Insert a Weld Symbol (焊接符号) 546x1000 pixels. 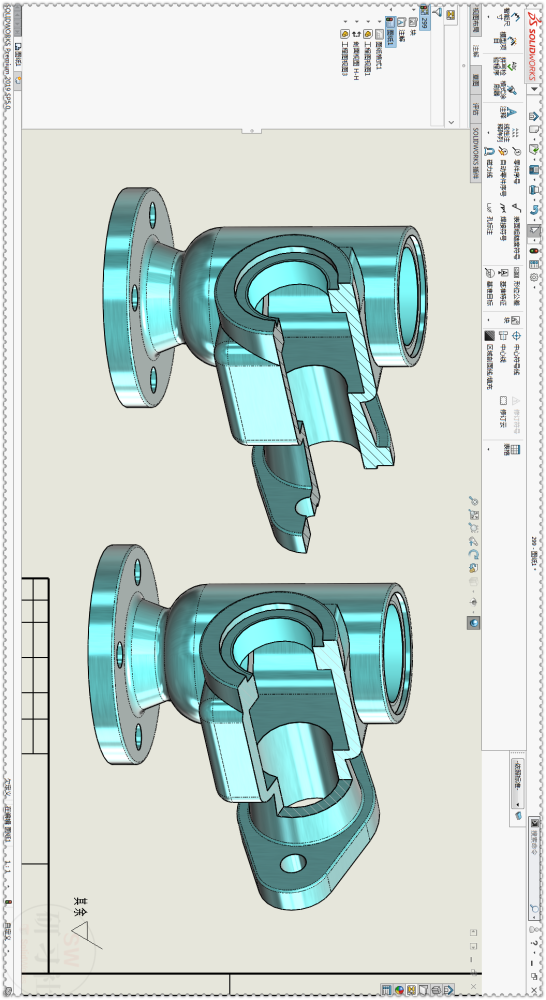(x=503, y=223)
